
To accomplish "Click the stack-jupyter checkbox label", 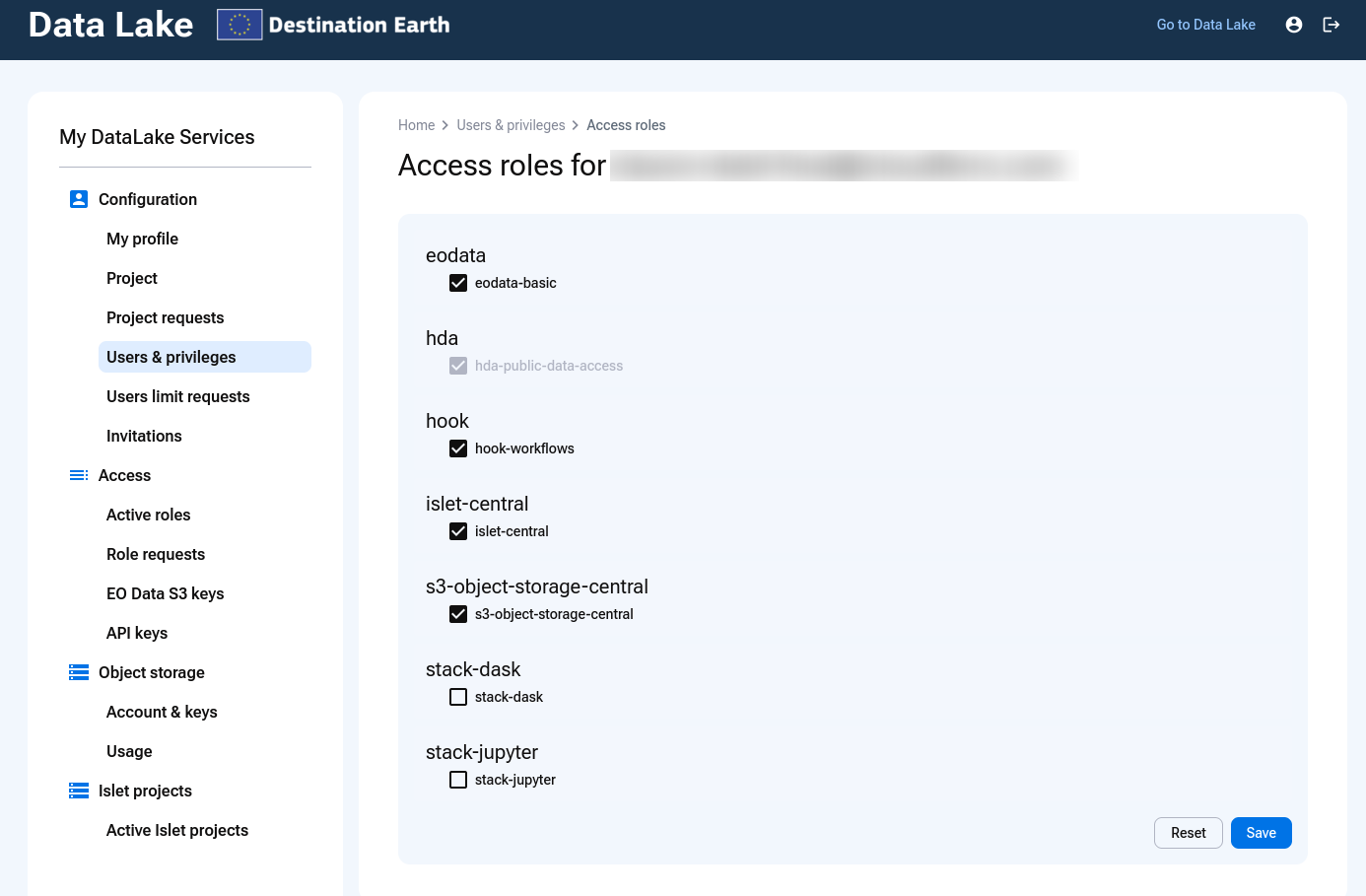I will 515,780.
